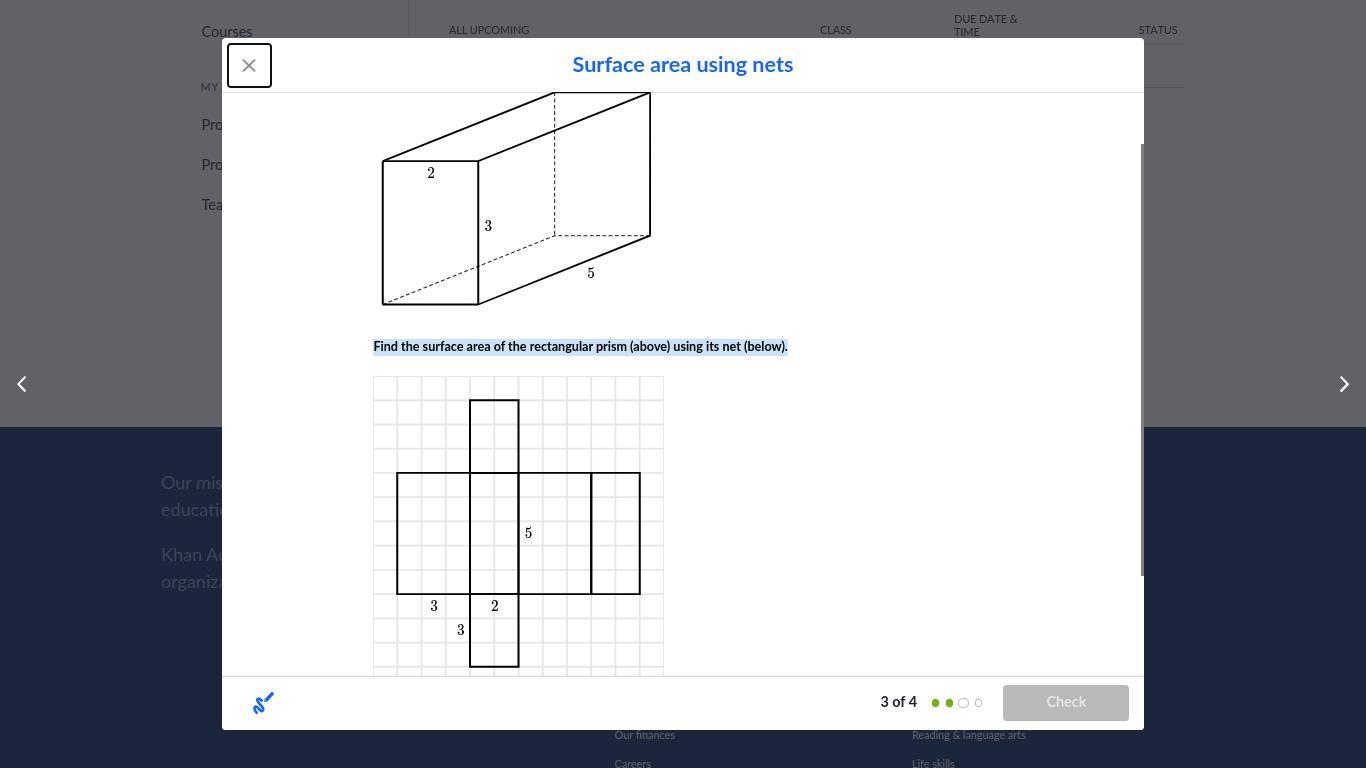Click the first green progress dot
1366x768 pixels.
click(x=935, y=703)
